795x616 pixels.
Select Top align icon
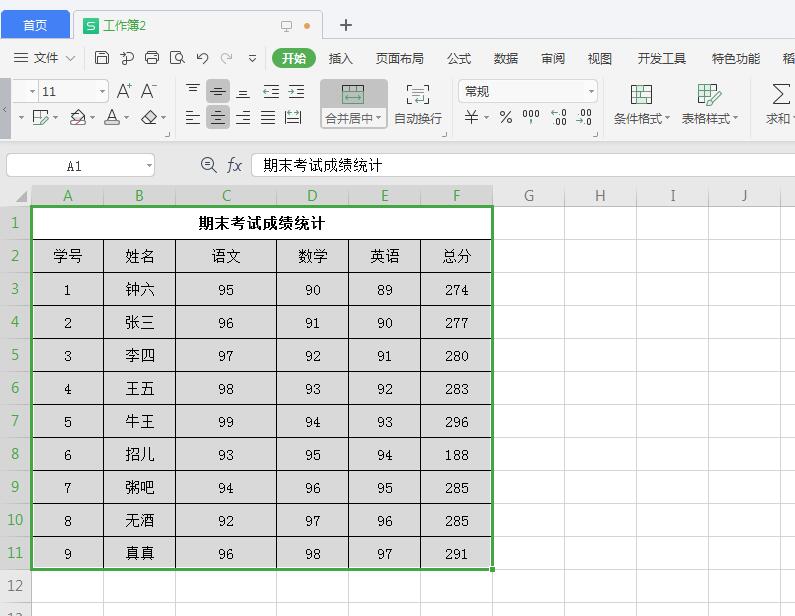[193, 91]
